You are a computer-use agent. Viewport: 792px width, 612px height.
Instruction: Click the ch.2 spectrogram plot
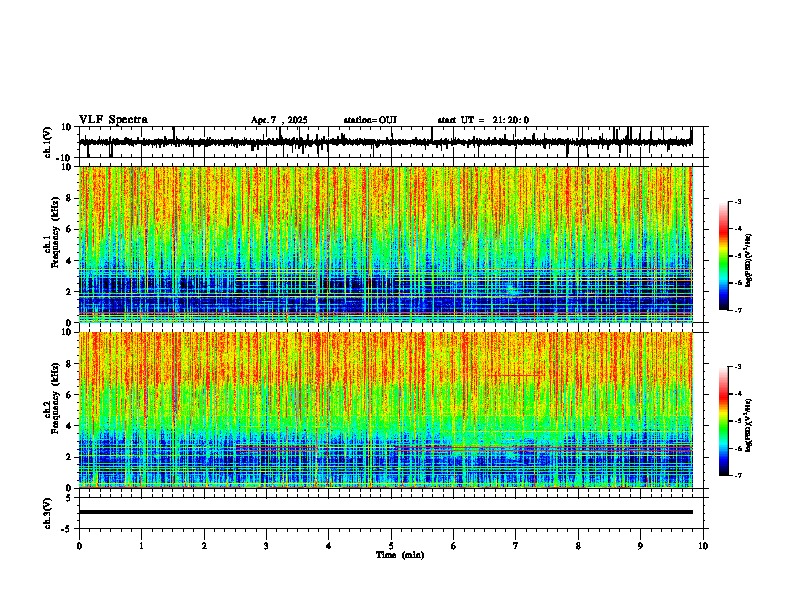[386, 410]
